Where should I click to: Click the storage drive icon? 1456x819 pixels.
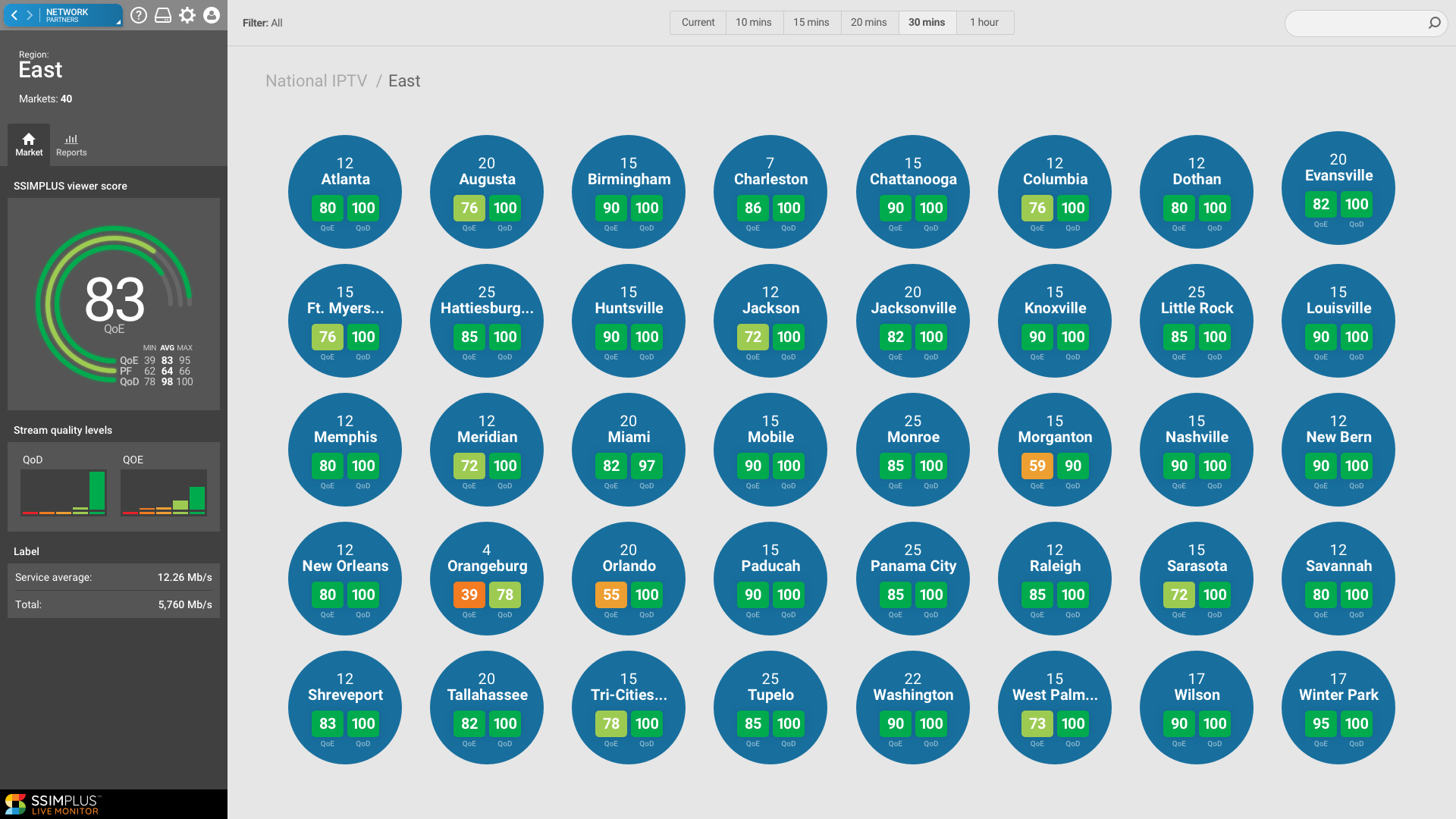[163, 15]
